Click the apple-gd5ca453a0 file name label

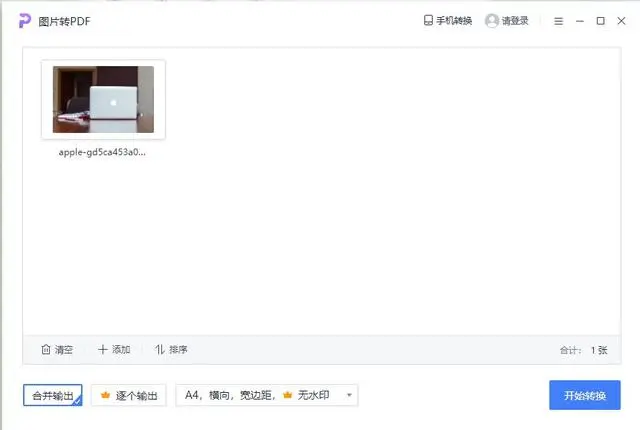pos(102,152)
